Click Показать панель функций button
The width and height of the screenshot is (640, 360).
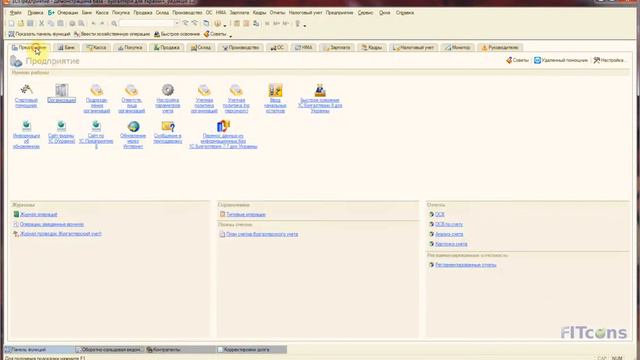point(39,34)
